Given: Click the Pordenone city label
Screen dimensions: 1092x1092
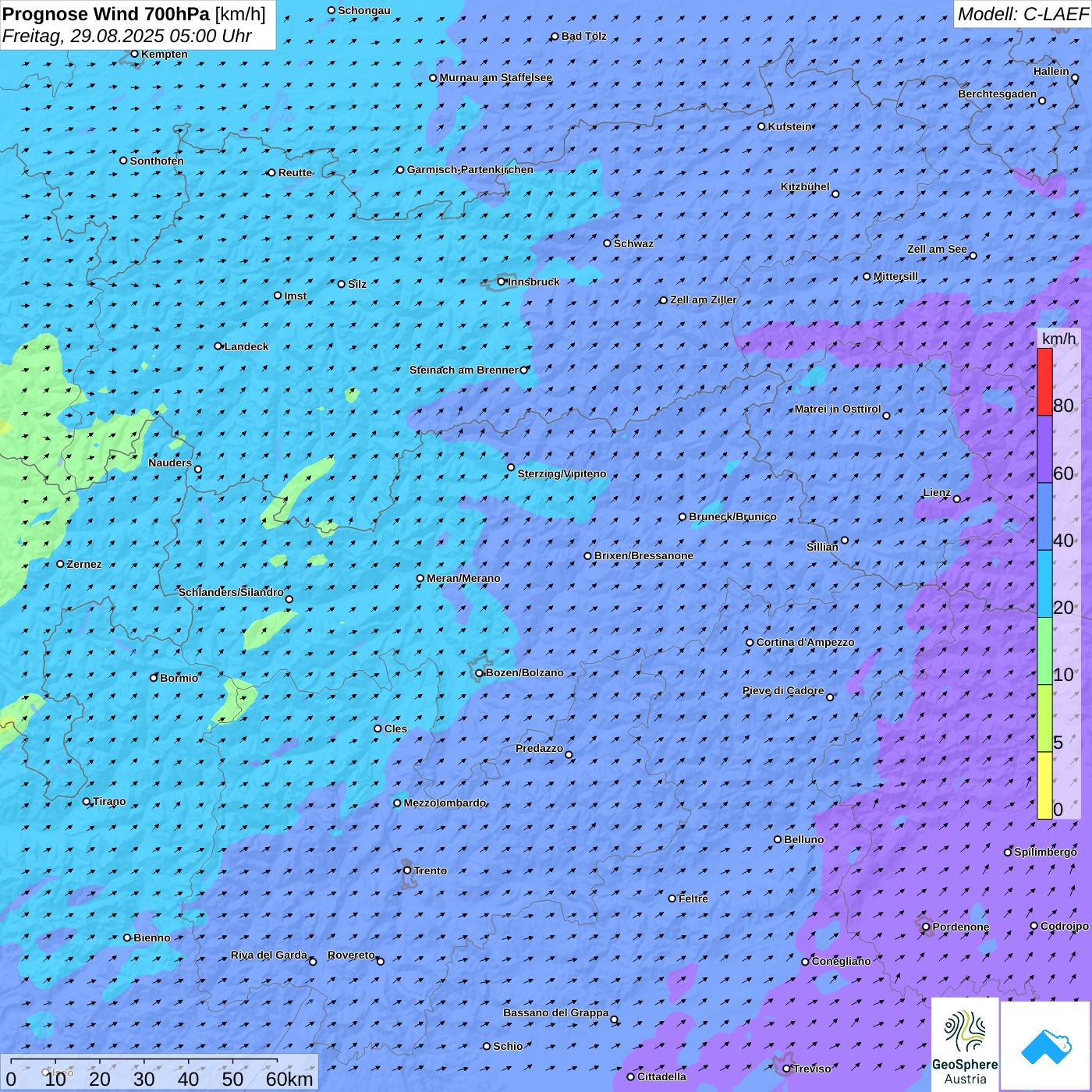Looking at the screenshot, I should pos(960,927).
